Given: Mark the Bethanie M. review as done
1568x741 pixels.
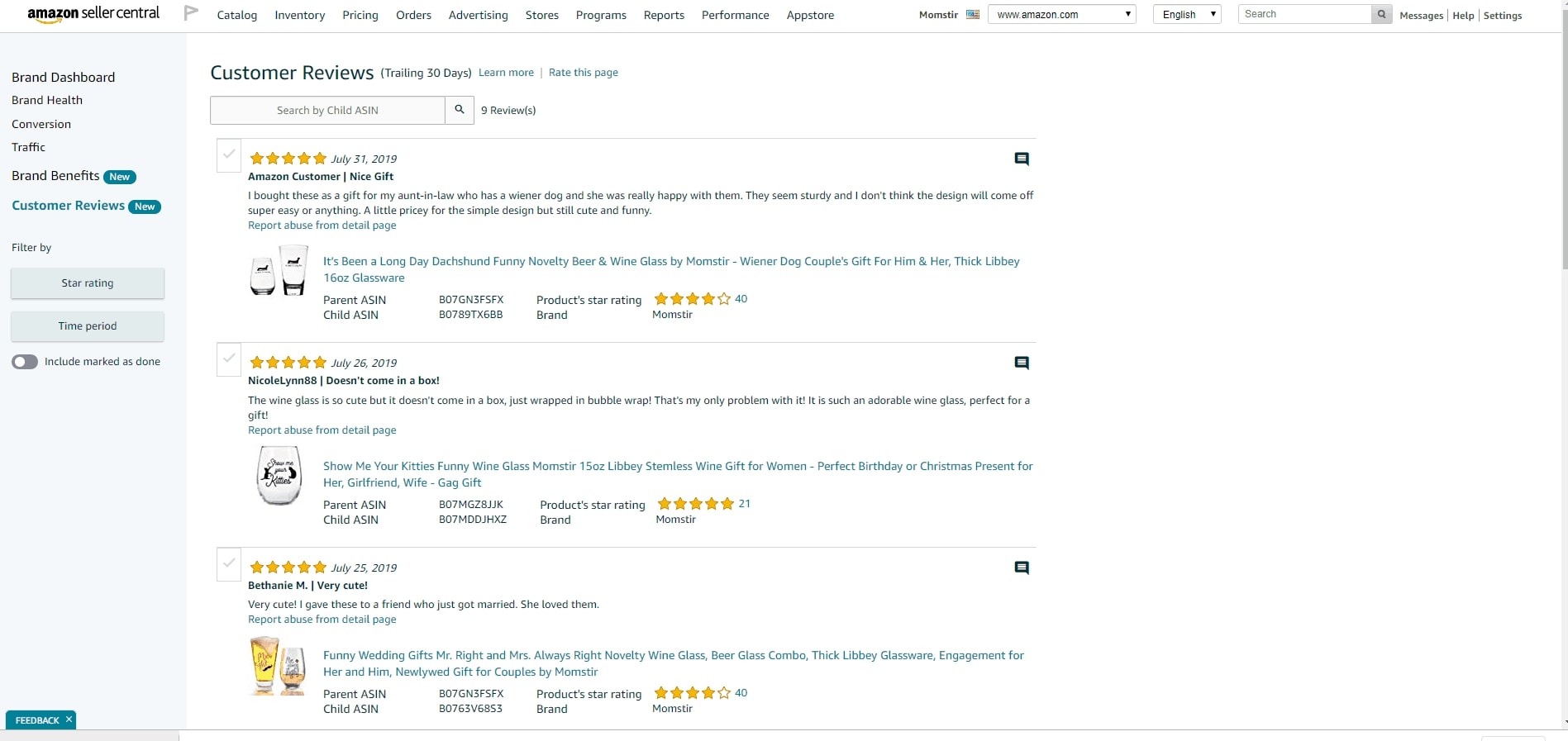Looking at the screenshot, I should pyautogui.click(x=229, y=564).
